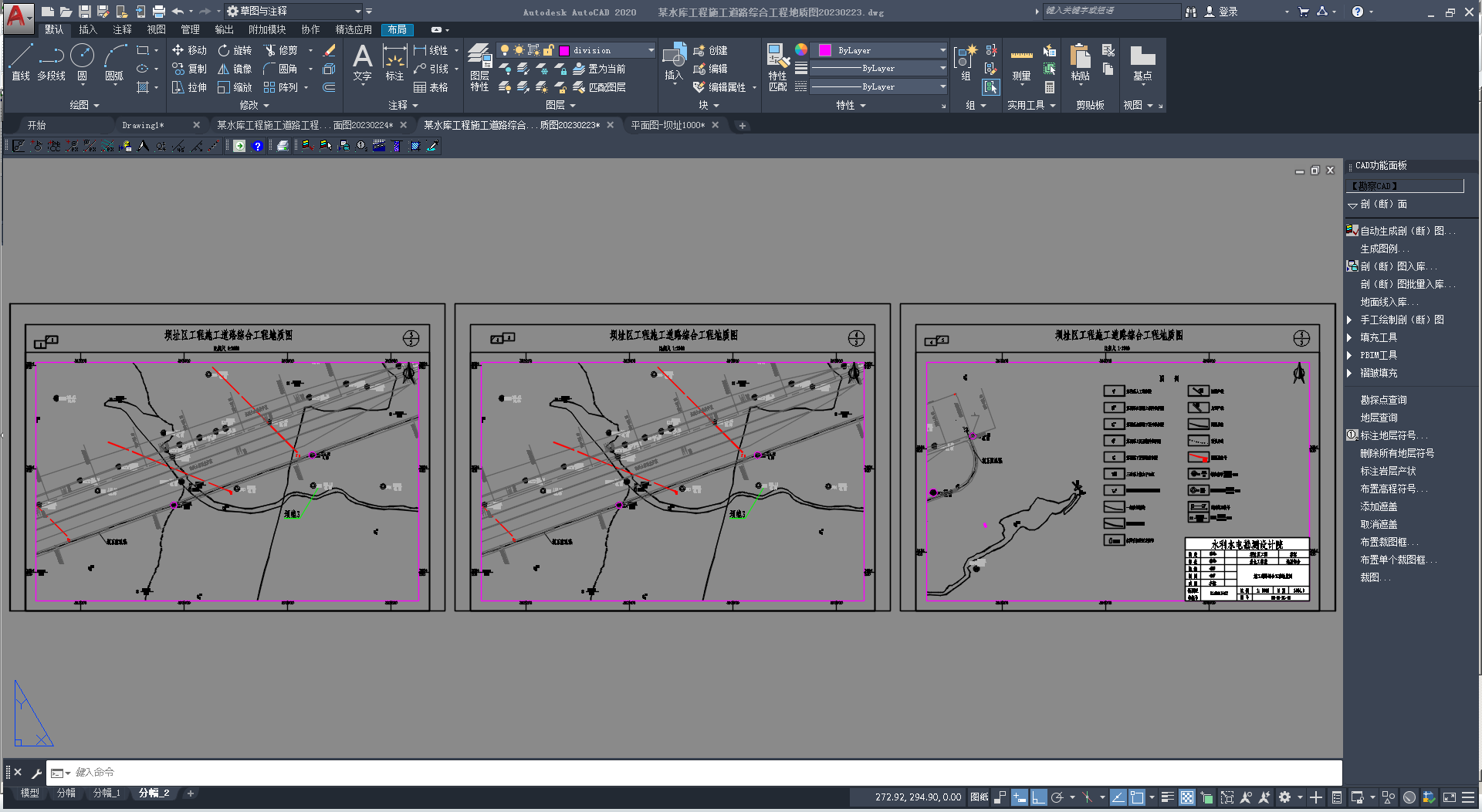Screen dimensions: 1482x812
Task: Toggle polar tracking in status bar
Action: tap(1057, 797)
